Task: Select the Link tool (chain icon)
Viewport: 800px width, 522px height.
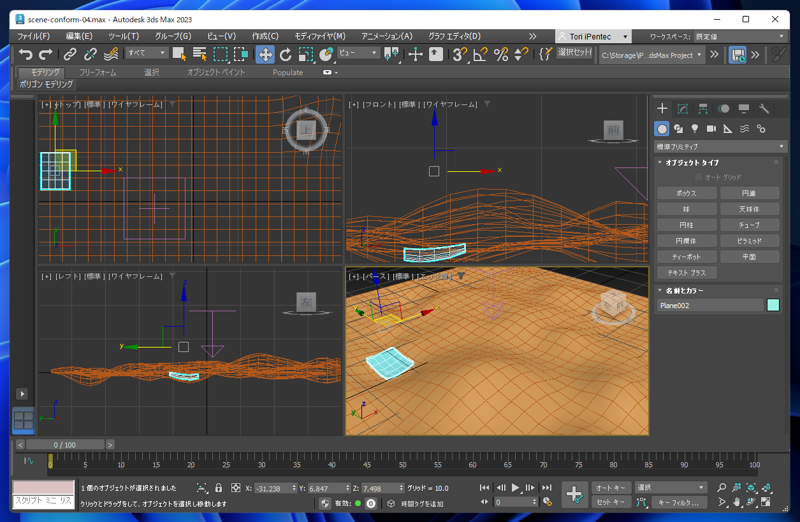Action: (x=70, y=54)
